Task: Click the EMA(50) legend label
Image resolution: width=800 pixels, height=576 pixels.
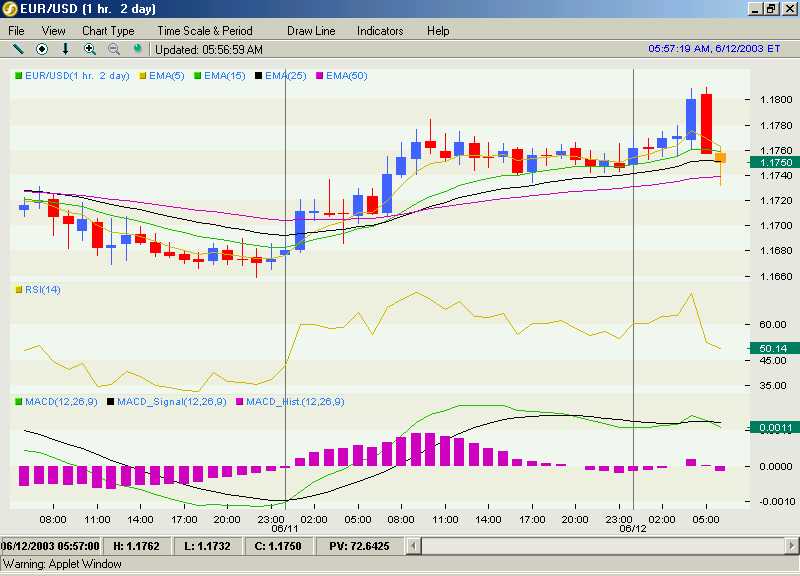Action: pyautogui.click(x=347, y=76)
